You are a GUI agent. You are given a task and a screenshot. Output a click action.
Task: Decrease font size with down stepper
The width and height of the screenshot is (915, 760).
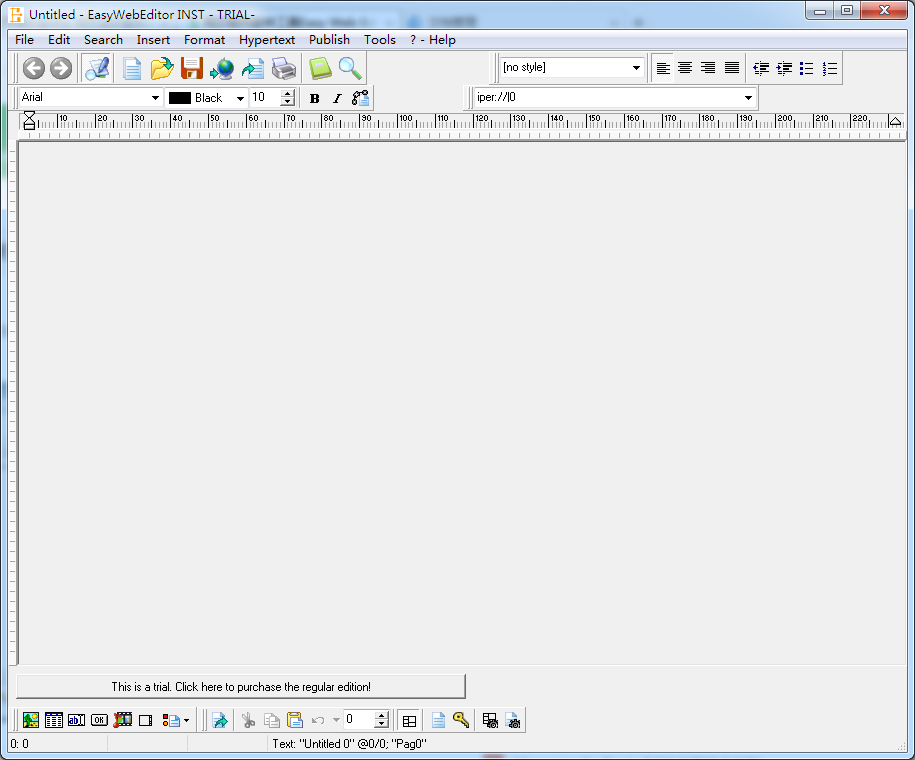(x=287, y=102)
